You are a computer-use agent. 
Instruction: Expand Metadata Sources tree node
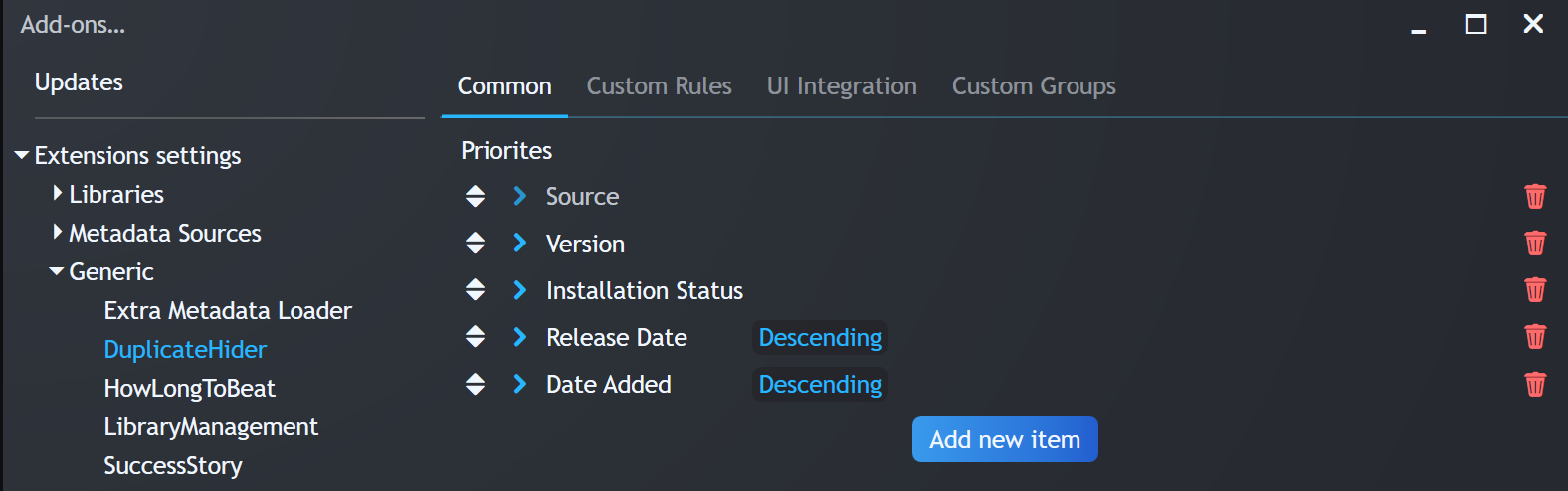point(57,232)
